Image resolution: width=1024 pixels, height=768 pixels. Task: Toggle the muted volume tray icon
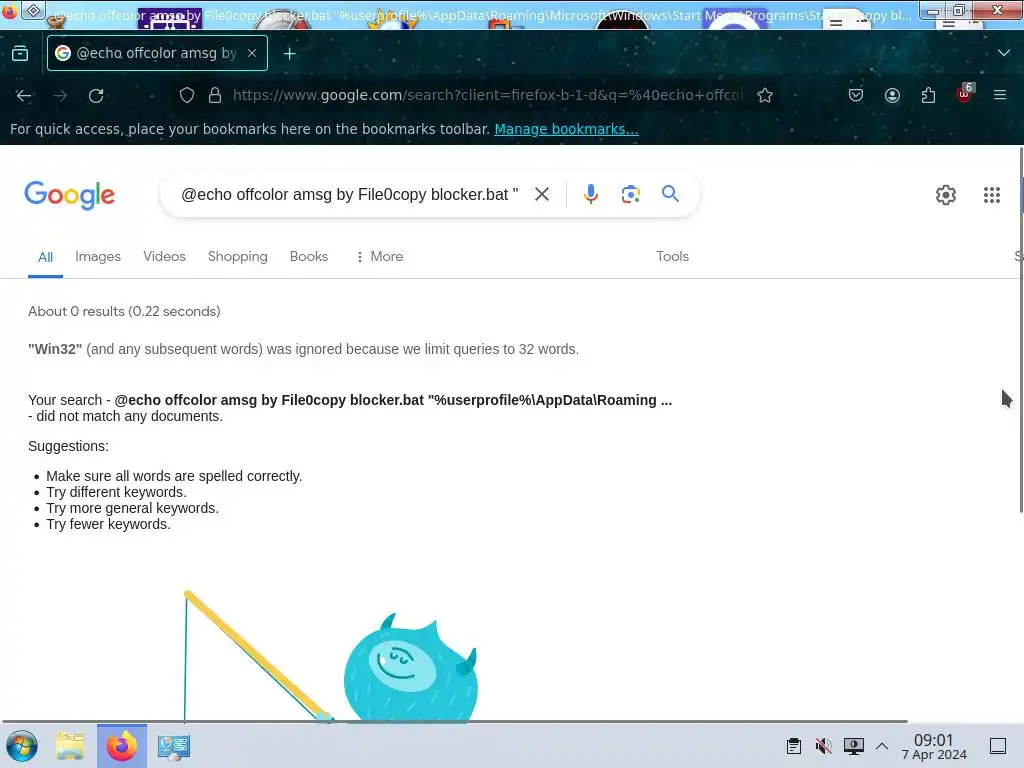824,746
